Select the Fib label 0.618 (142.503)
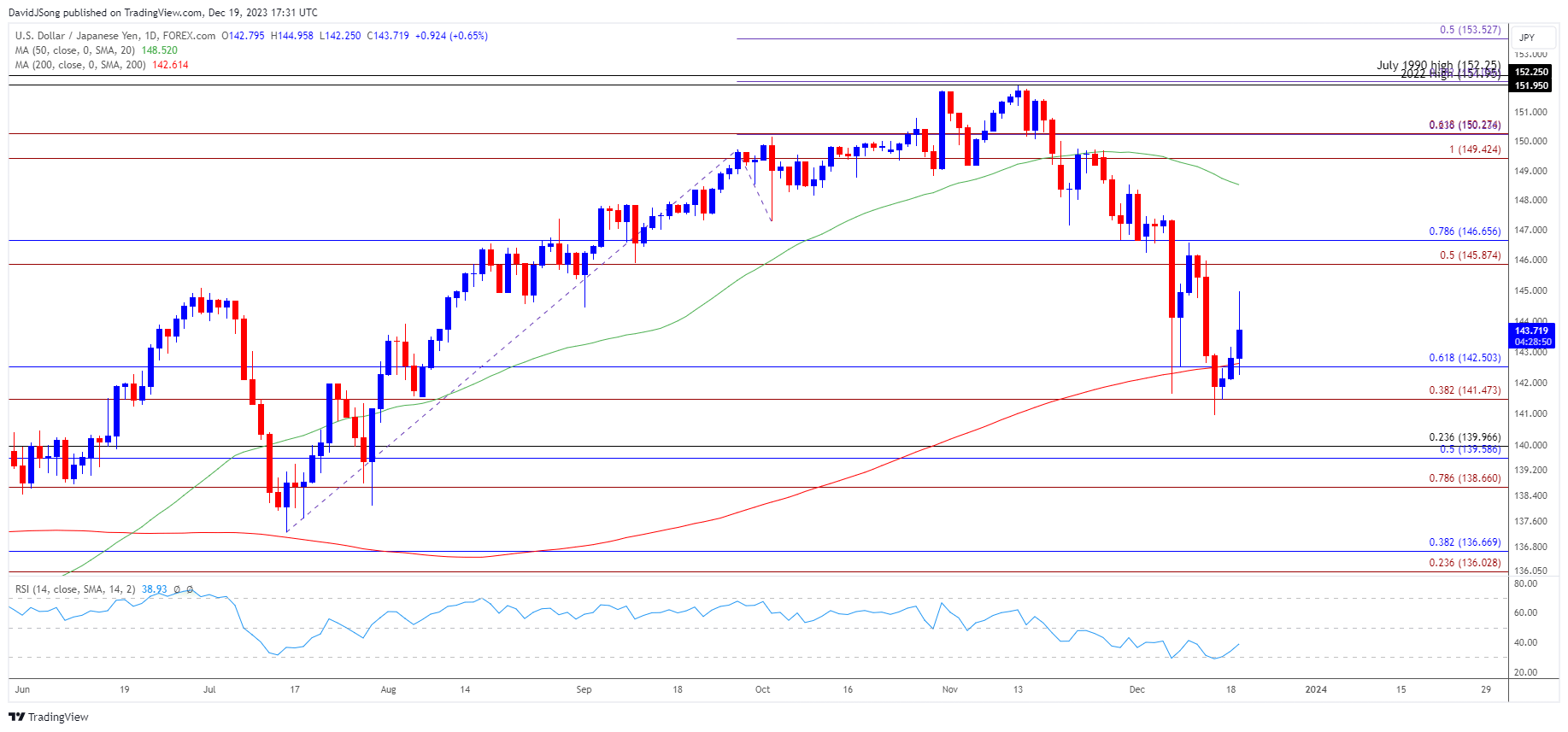Screen dimensions: 1568x732 pyautogui.click(x=1465, y=358)
